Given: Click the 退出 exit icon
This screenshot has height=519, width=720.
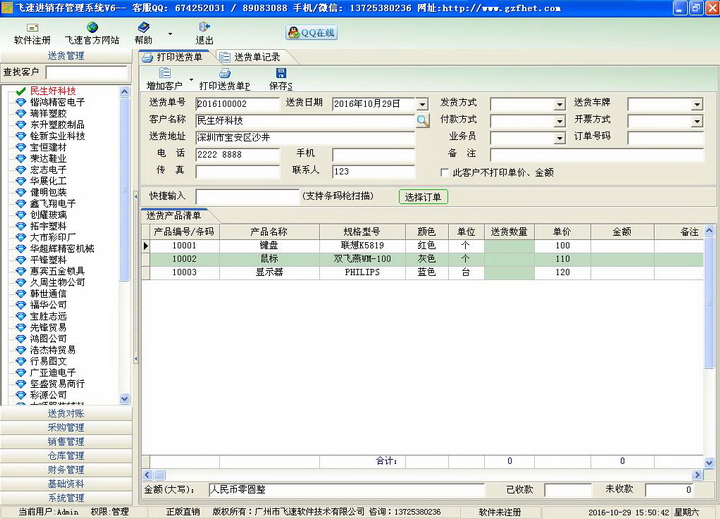Looking at the screenshot, I should point(204,27).
